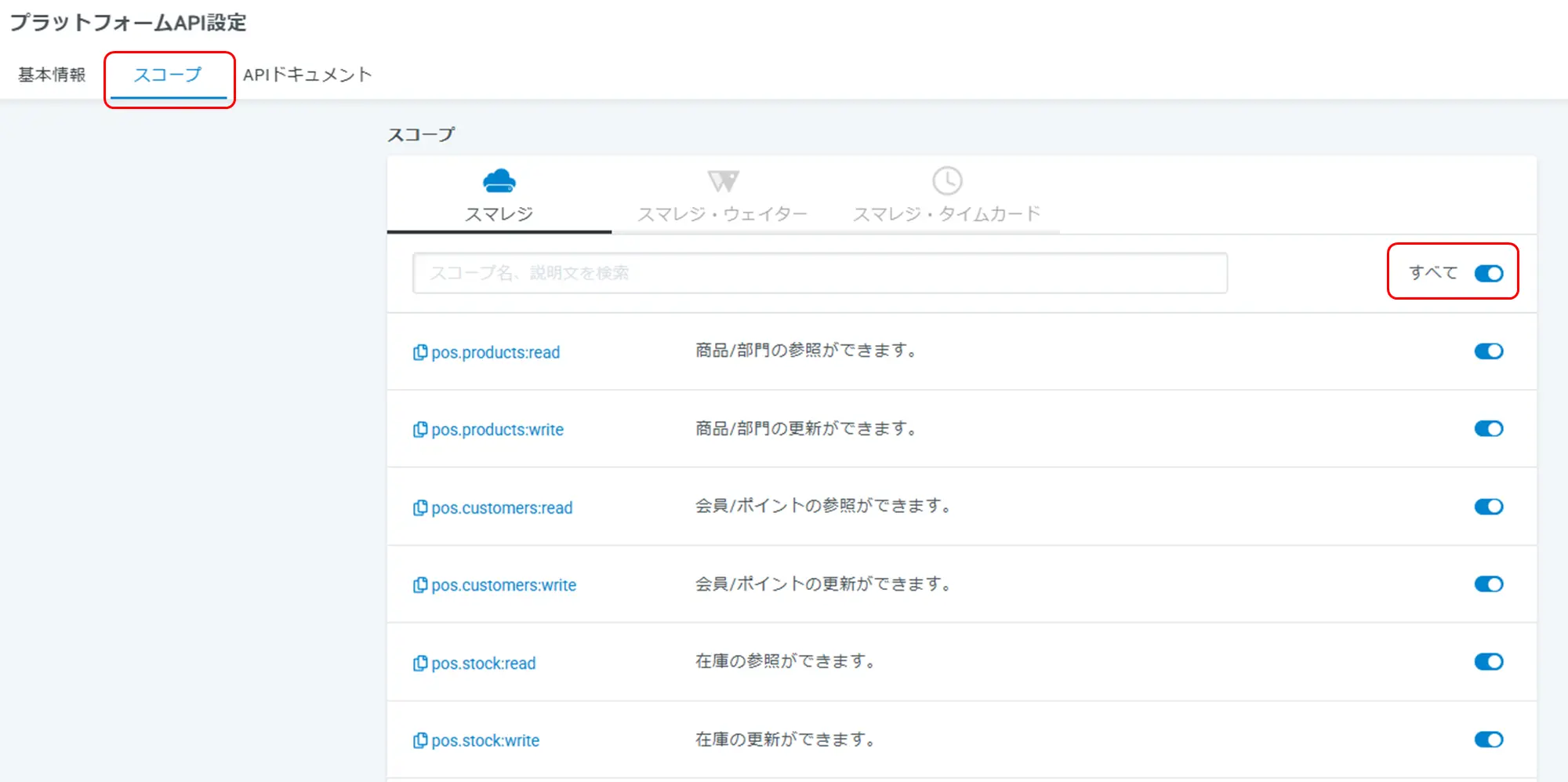This screenshot has width=1568, height=782.
Task: Click the スマレジ・ウェイター W icon
Action: [x=723, y=181]
